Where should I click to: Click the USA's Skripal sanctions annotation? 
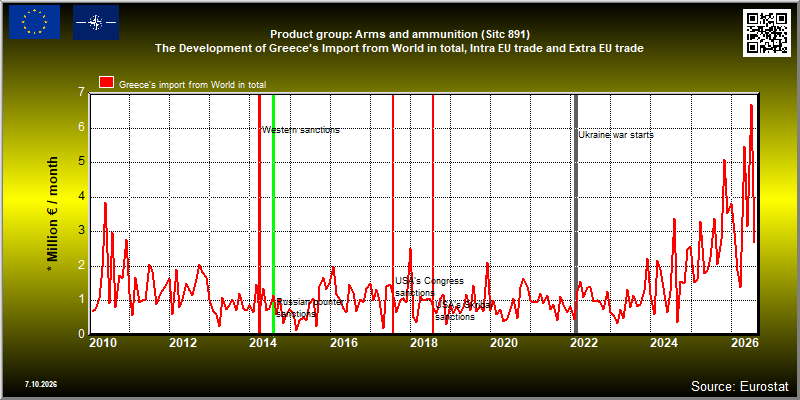click(464, 311)
